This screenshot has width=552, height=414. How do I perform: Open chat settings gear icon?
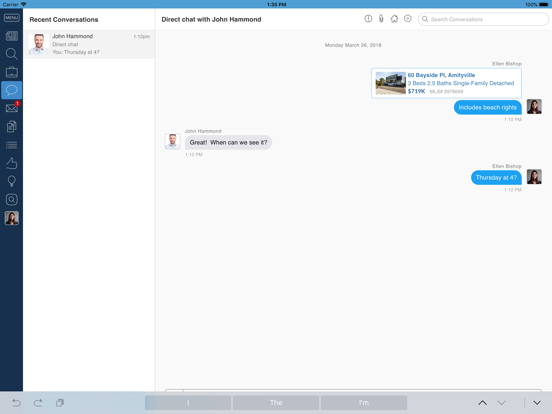click(408, 19)
